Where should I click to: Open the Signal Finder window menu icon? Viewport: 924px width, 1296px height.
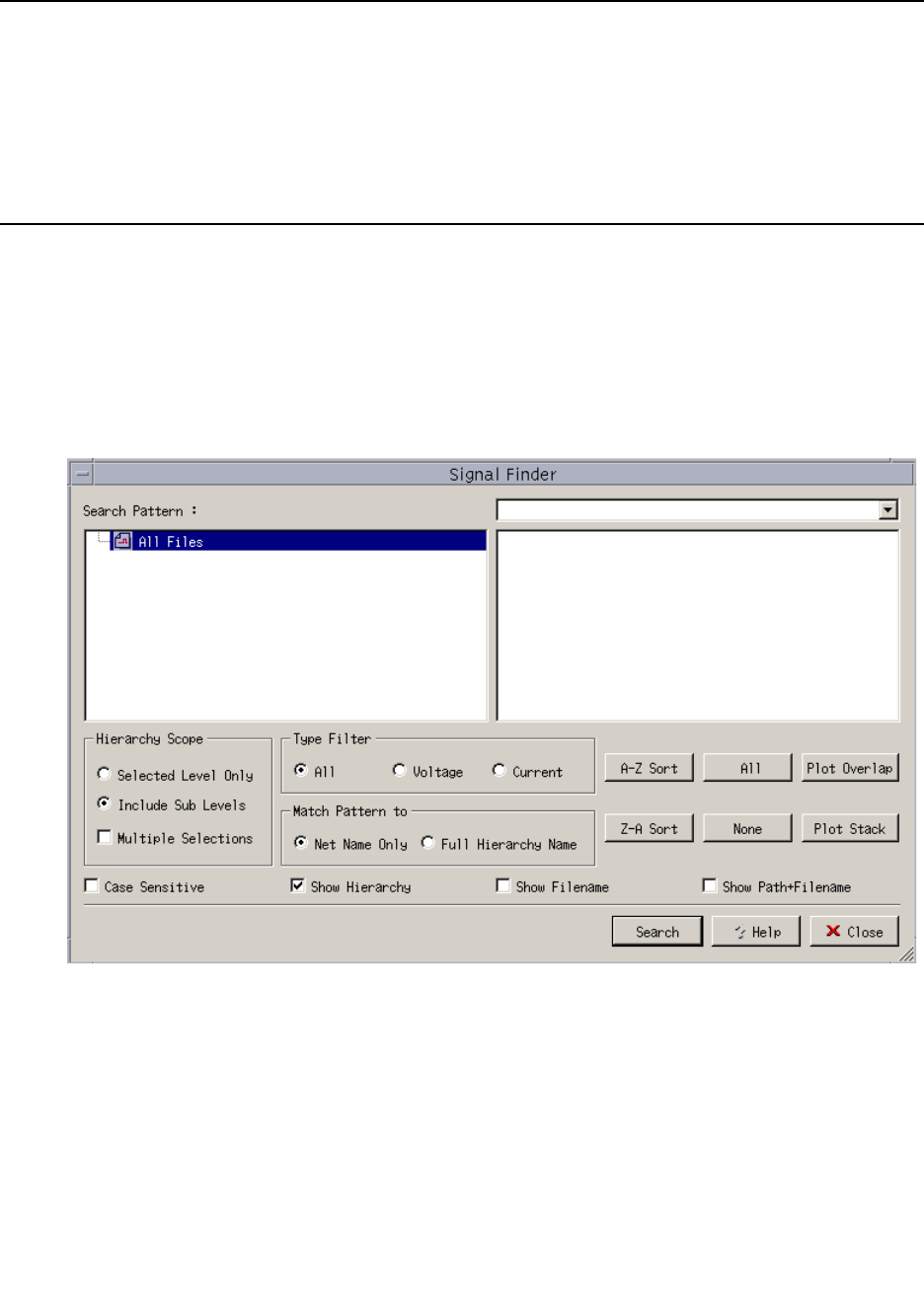click(82, 475)
